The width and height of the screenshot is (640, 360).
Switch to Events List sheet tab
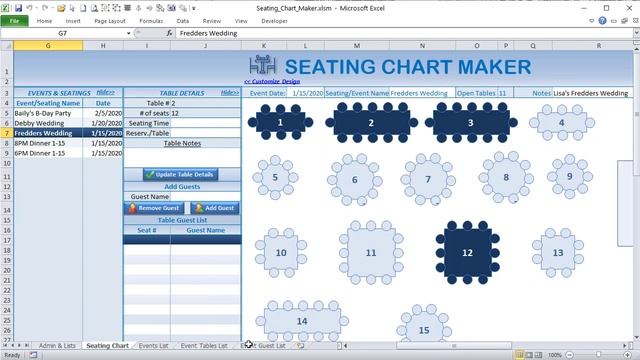pyautogui.click(x=153, y=345)
